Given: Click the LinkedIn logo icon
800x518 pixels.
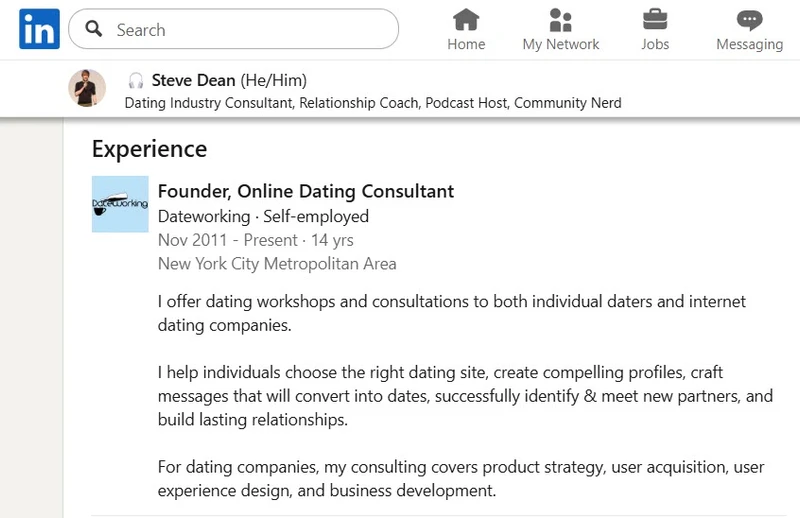Looking at the screenshot, I should point(39,30).
